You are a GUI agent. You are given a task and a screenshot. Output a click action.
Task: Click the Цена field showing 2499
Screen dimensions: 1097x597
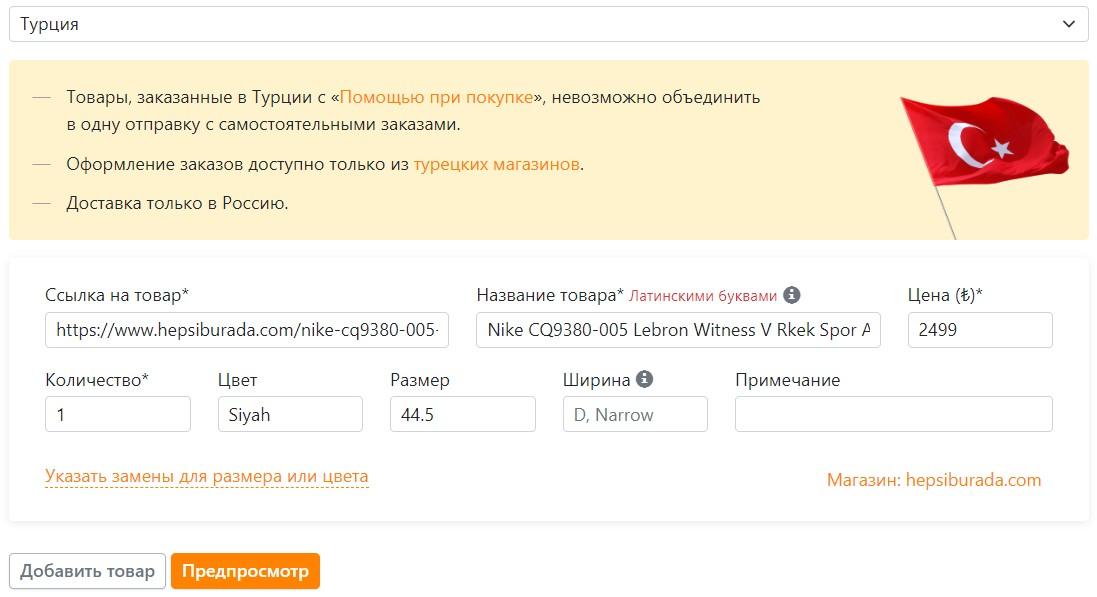pos(980,330)
